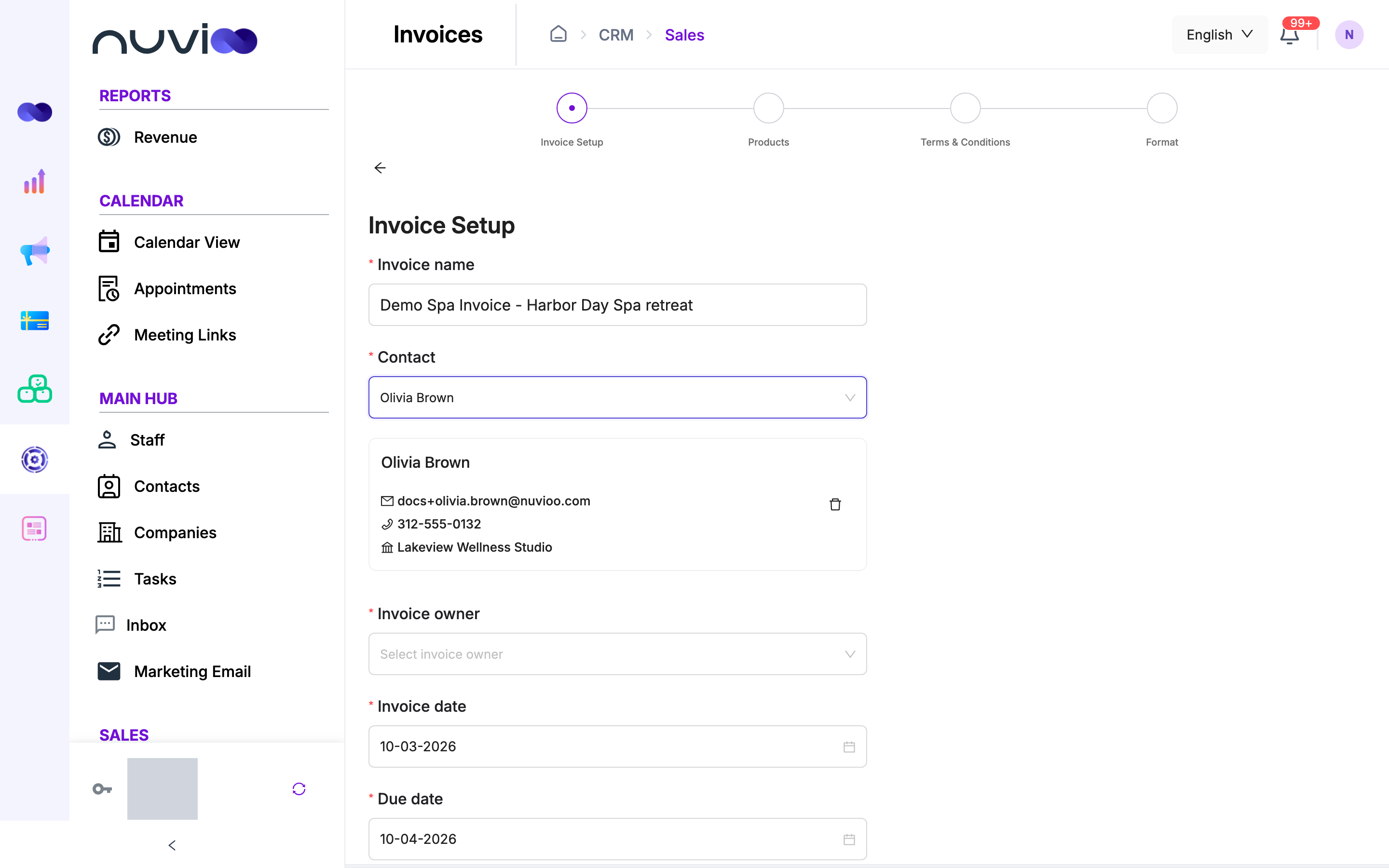This screenshot has width=1389, height=868.
Task: Go to Terms & Conditions step
Action: click(965, 108)
